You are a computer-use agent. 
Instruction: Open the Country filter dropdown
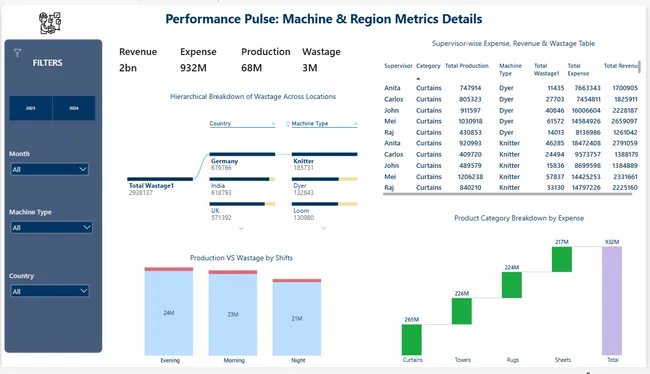pyautogui.click(x=50, y=291)
